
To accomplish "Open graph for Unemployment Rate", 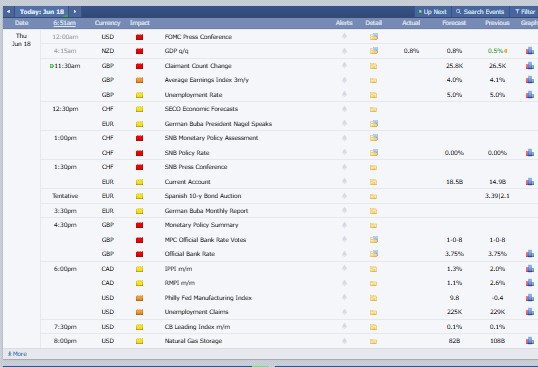I will coord(530,94).
